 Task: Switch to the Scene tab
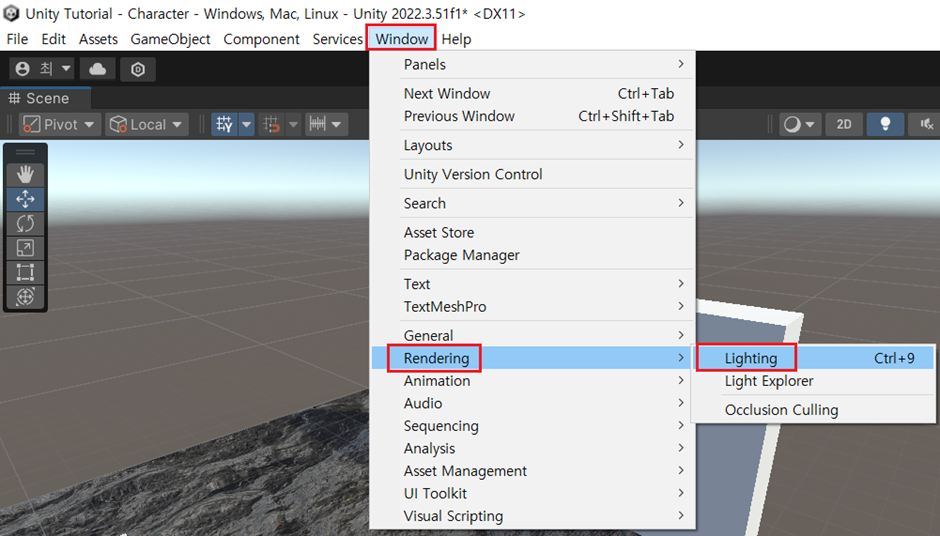[x=46, y=98]
